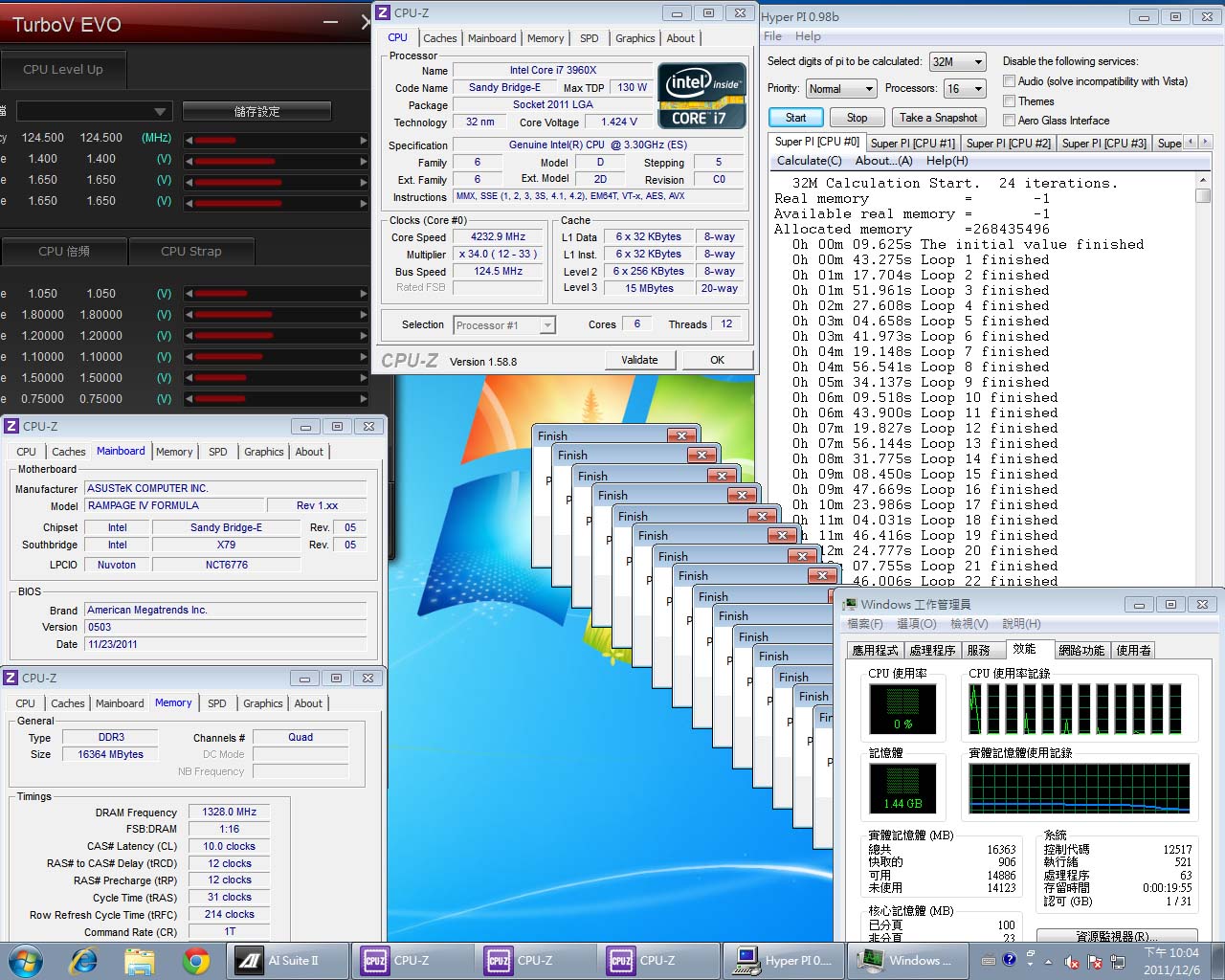This screenshot has width=1225, height=980.
Task: Click the Task Manager title bar icon
Action: (849, 604)
